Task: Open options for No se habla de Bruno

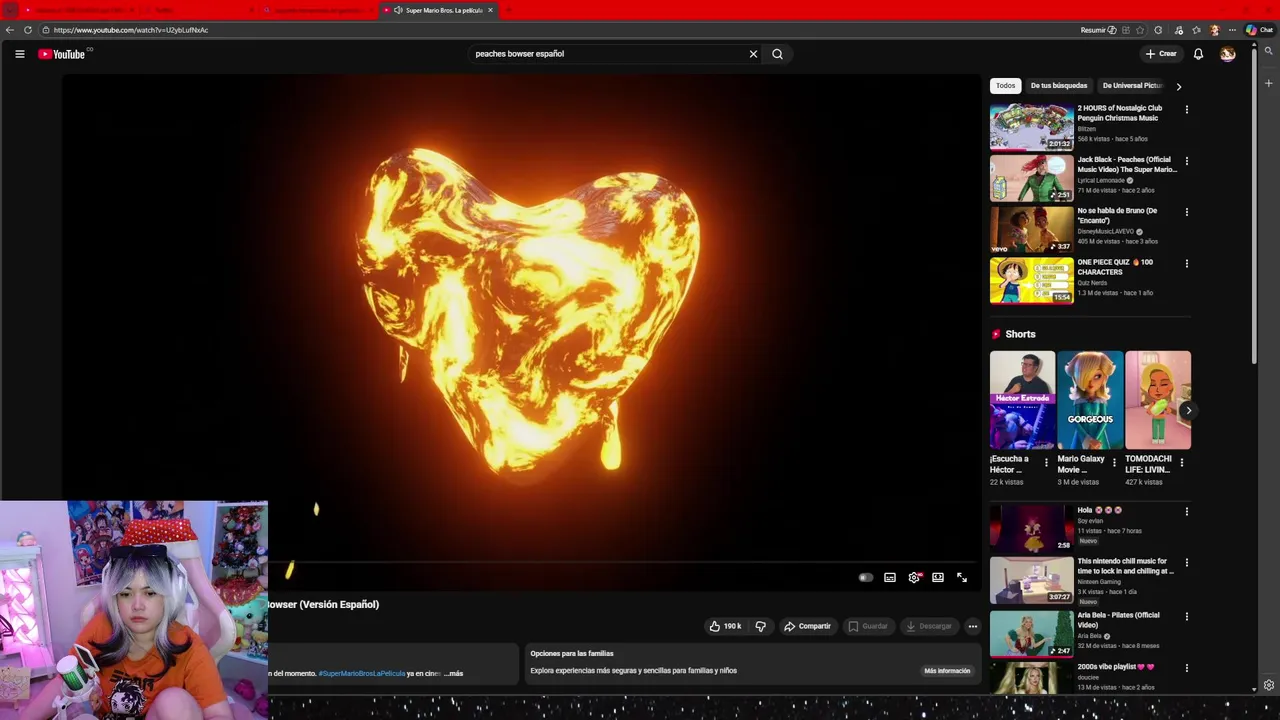Action: pyautogui.click(x=1187, y=212)
